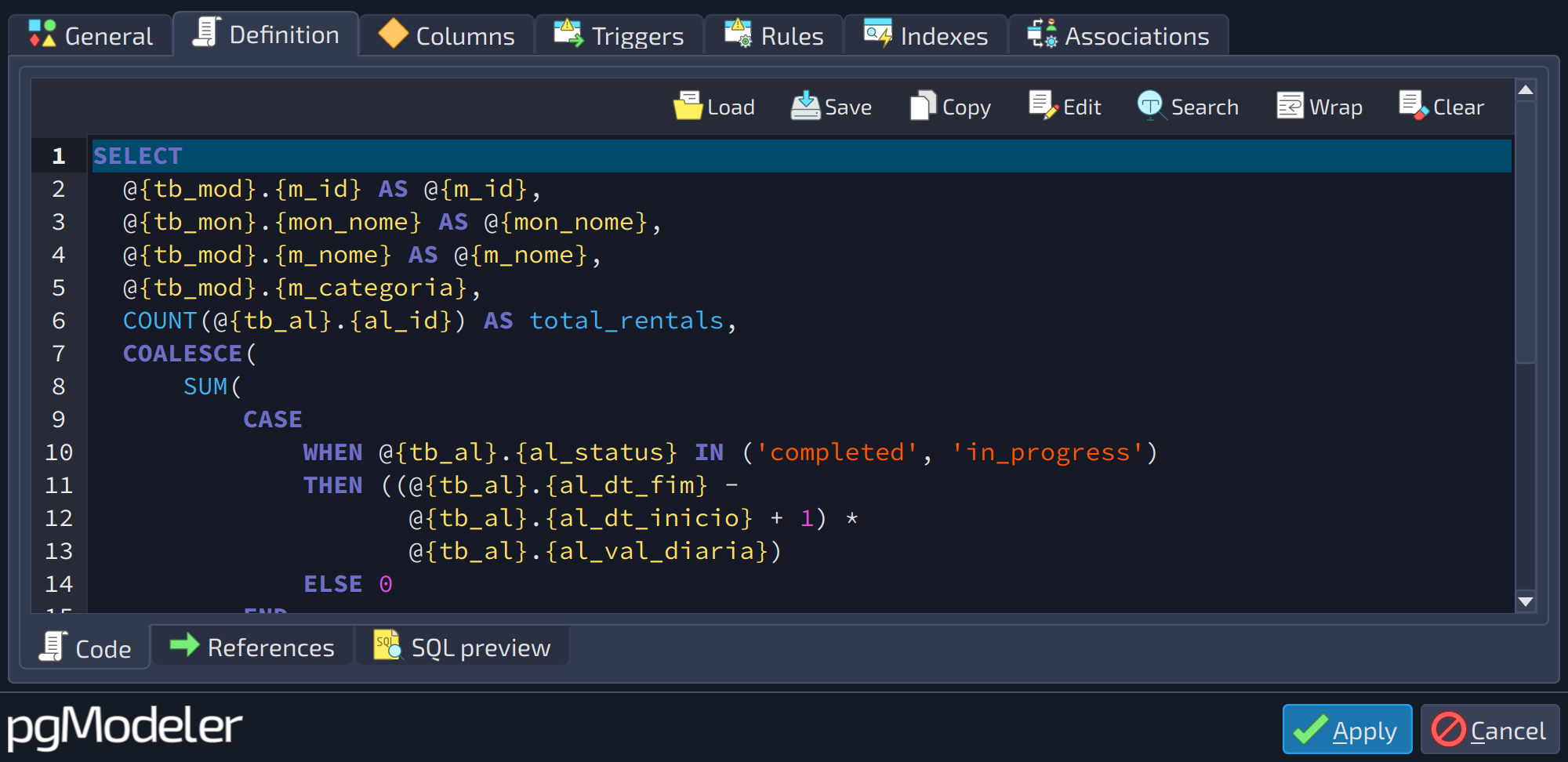
Task: Switch to the Triggers tab
Action: point(619,36)
